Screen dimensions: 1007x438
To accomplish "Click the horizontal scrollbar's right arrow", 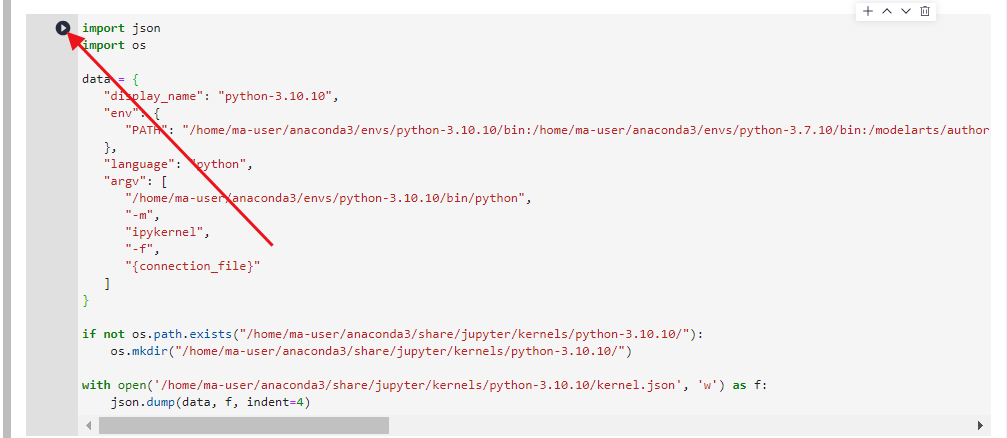I will (x=979, y=426).
